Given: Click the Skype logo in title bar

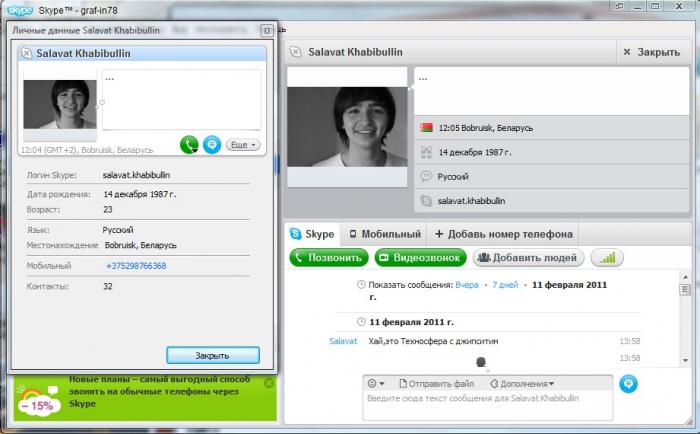Looking at the screenshot, I should (x=20, y=10).
